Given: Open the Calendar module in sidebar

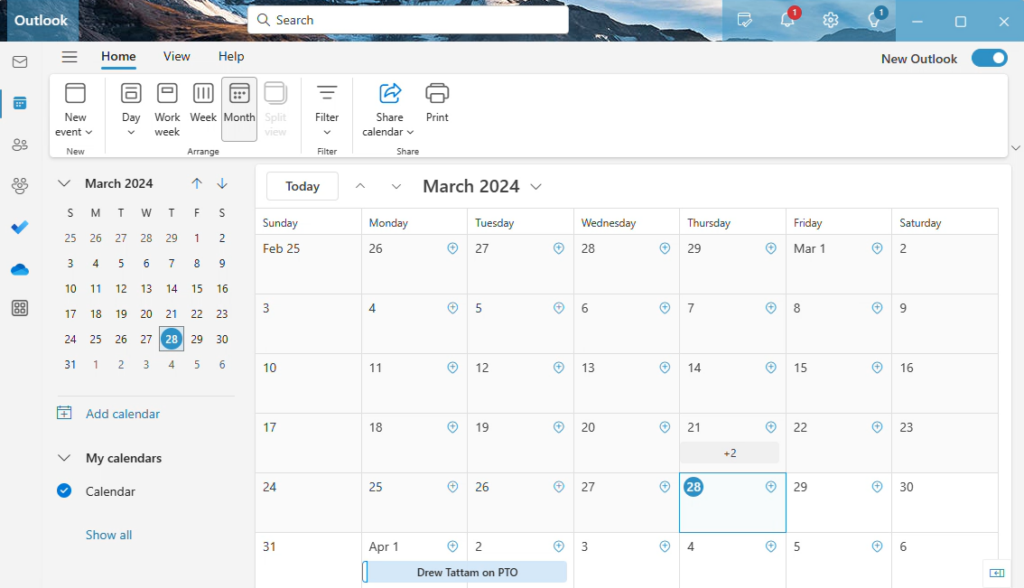Looking at the screenshot, I should 20,103.
